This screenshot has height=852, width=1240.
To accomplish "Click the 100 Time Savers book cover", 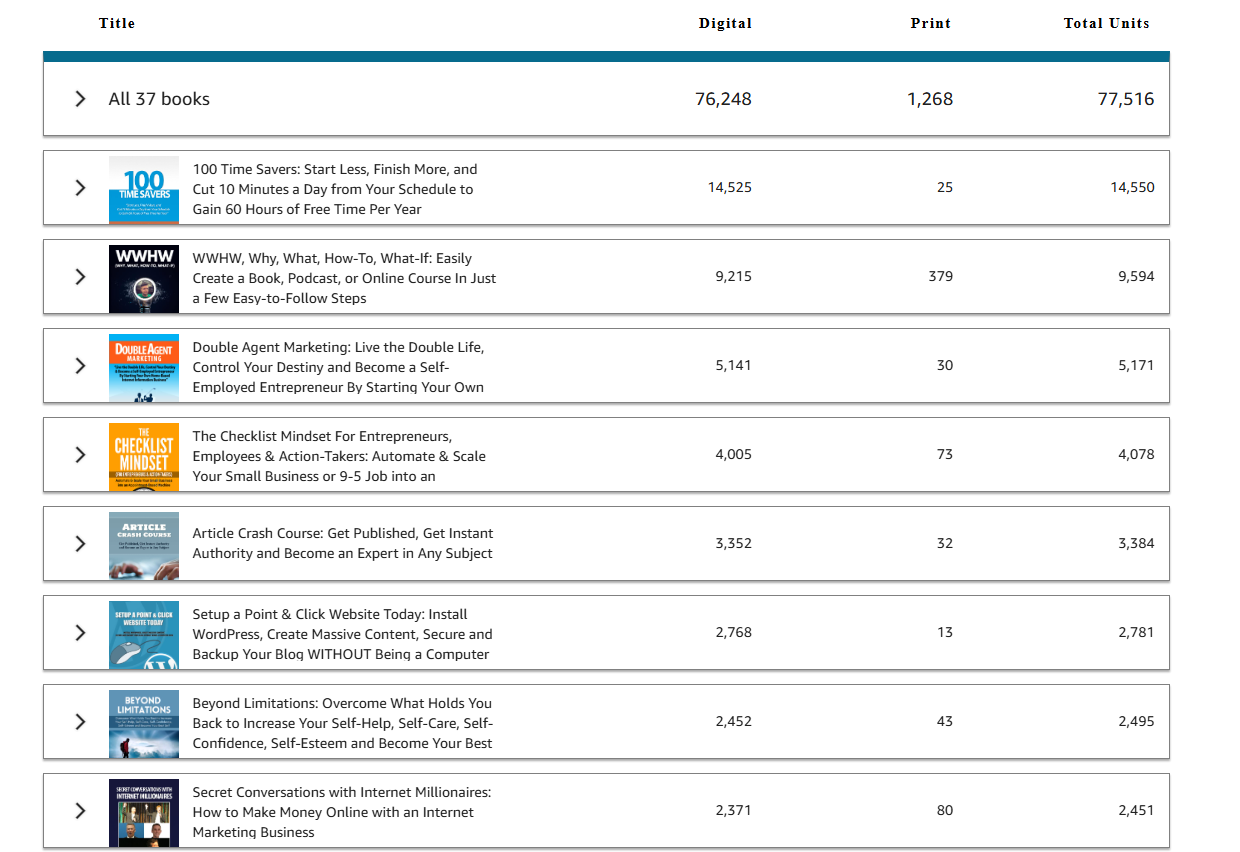I will [x=144, y=189].
